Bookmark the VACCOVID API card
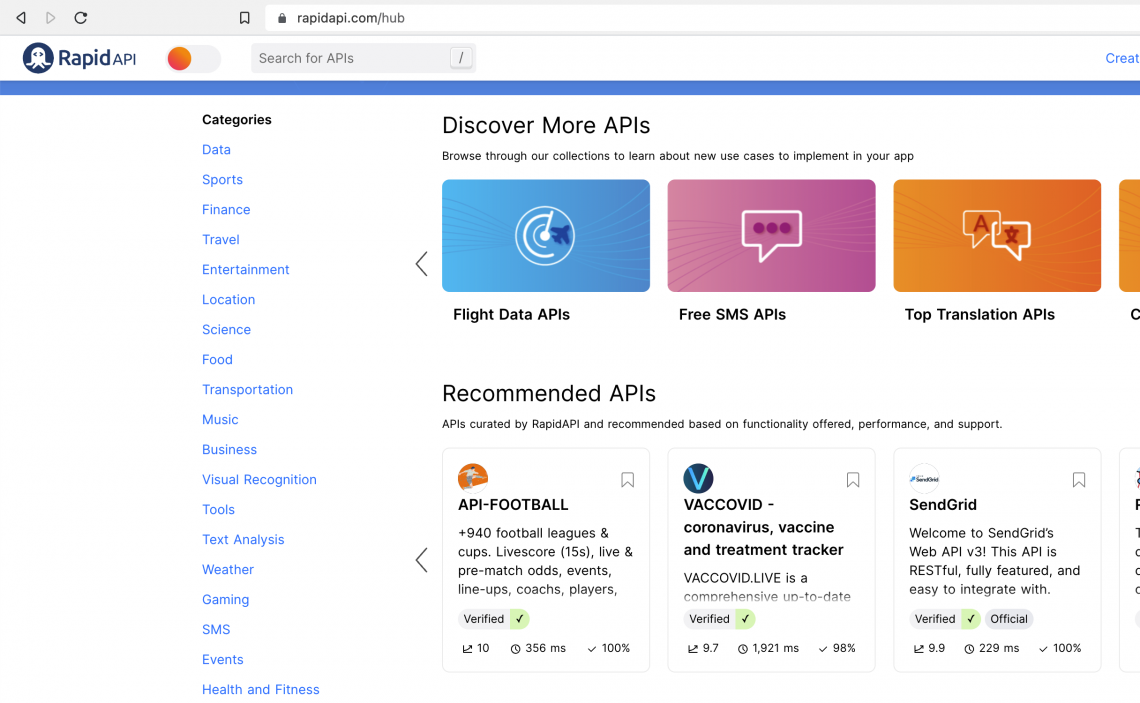The image size is (1140, 703). pos(853,480)
